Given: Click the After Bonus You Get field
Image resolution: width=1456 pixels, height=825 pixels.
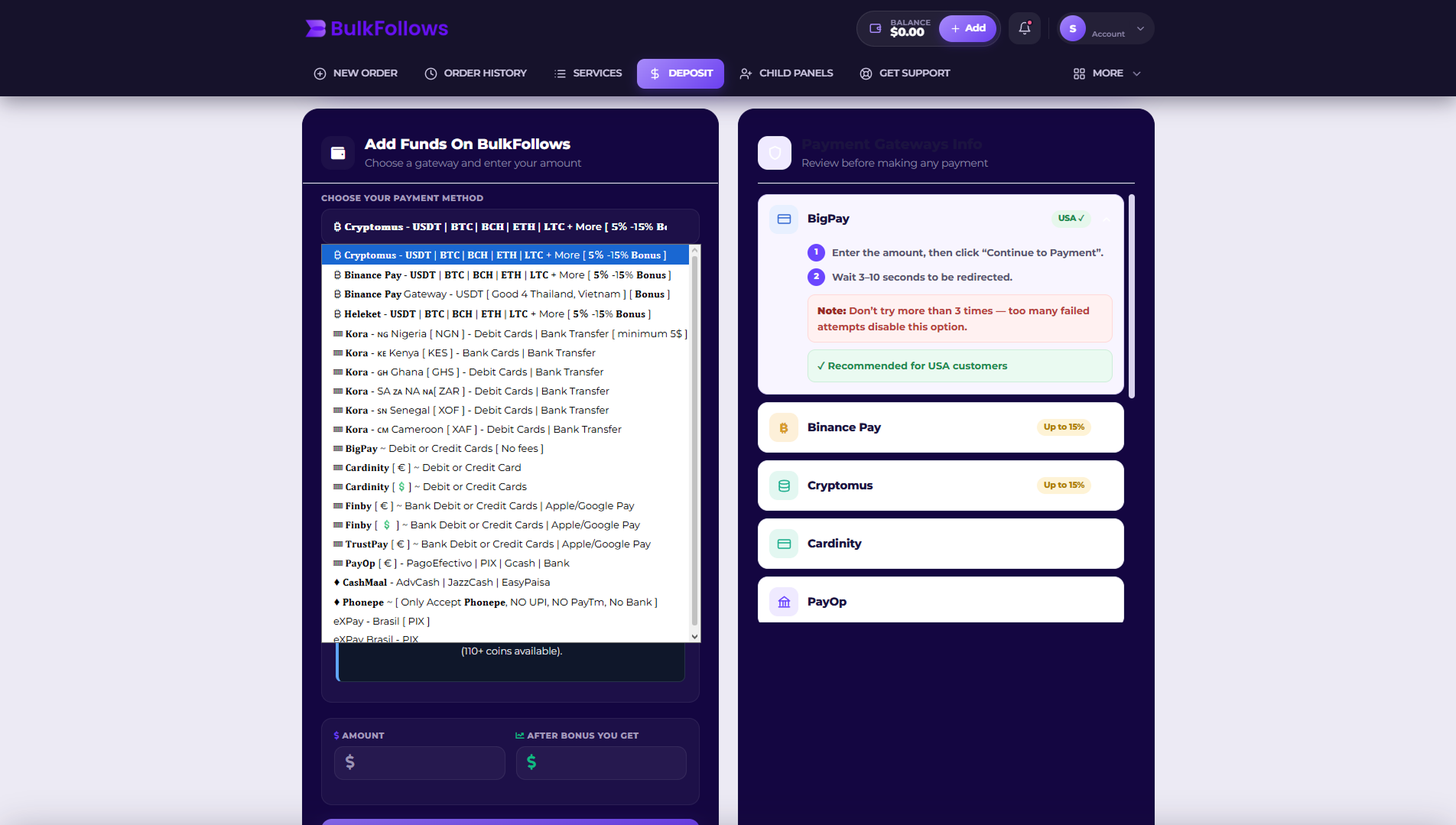Looking at the screenshot, I should tap(601, 763).
